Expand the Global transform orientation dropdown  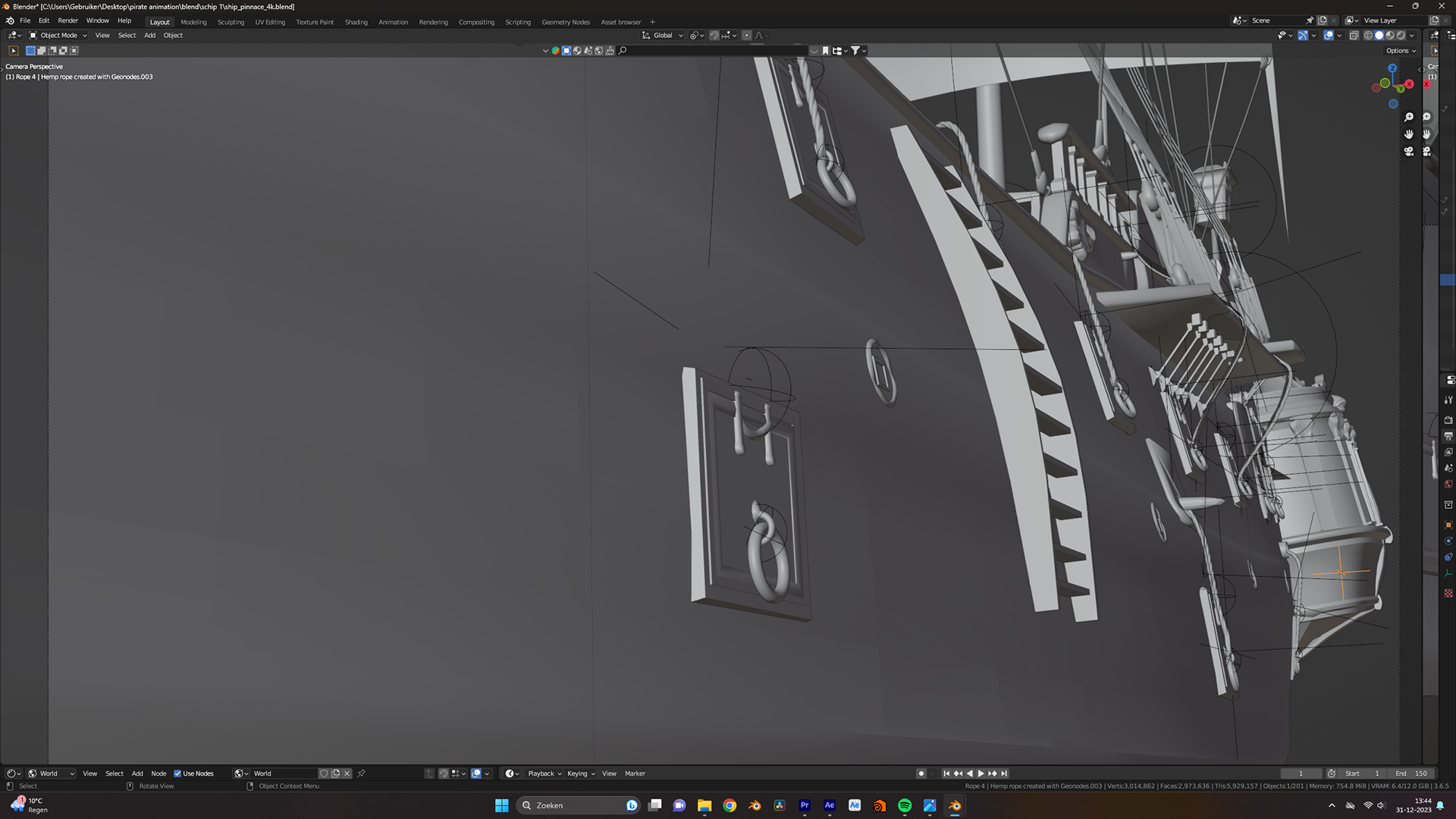[663, 36]
